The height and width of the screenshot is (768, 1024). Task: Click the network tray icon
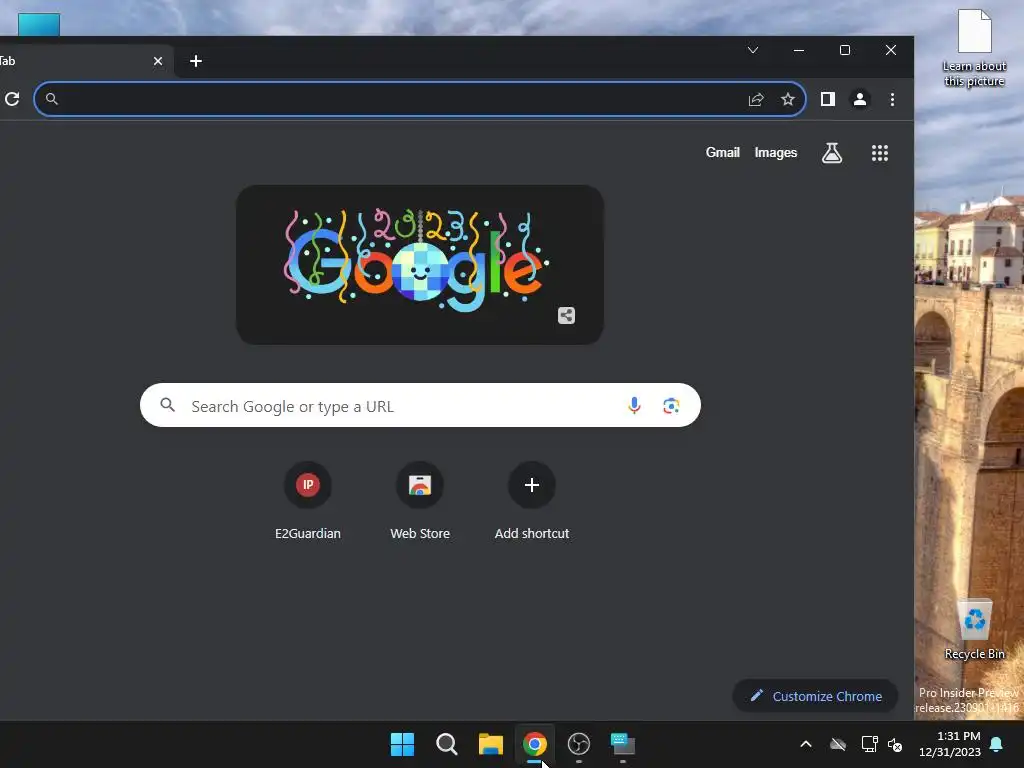tap(869, 744)
